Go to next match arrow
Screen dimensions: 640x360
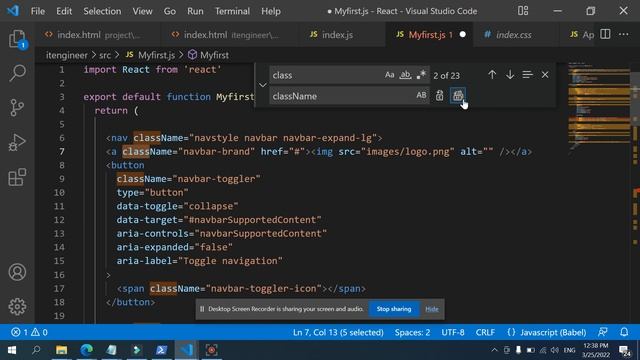click(x=510, y=75)
